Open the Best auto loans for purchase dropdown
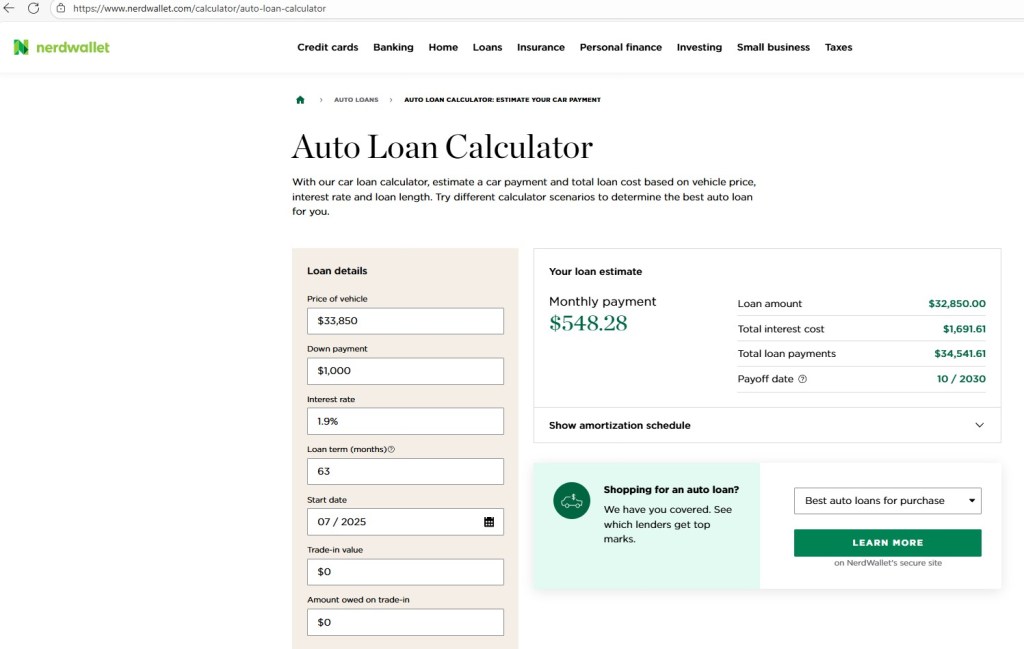 point(887,501)
